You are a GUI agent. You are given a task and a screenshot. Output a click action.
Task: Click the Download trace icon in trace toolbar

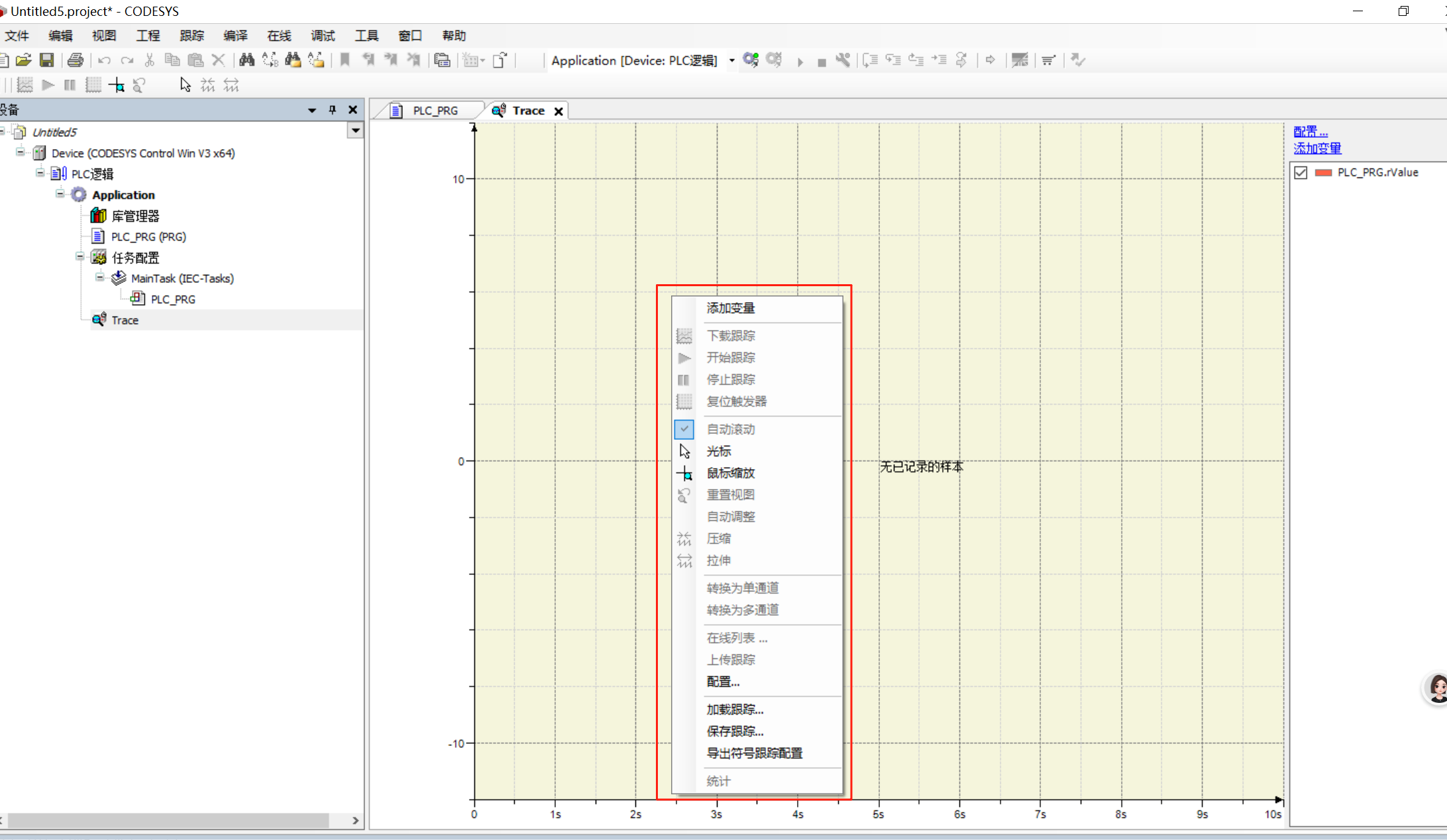click(x=25, y=85)
